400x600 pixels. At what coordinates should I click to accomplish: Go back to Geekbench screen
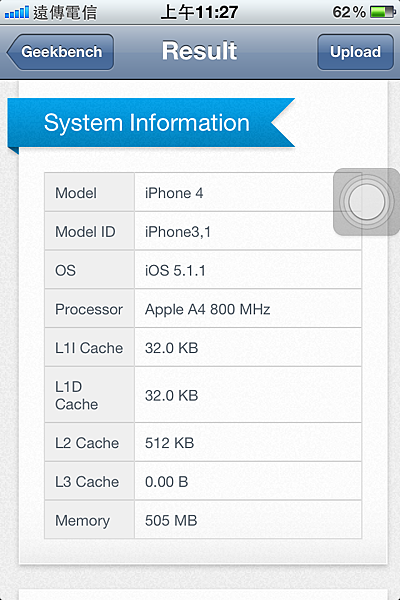[x=60, y=52]
